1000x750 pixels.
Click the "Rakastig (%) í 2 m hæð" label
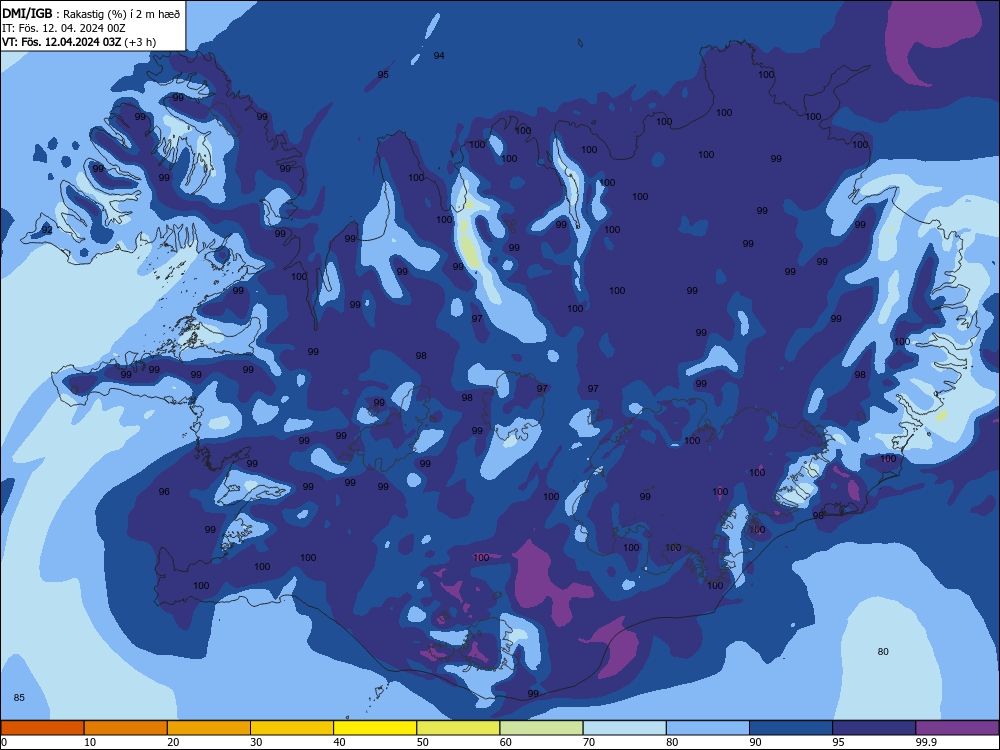coord(122,14)
